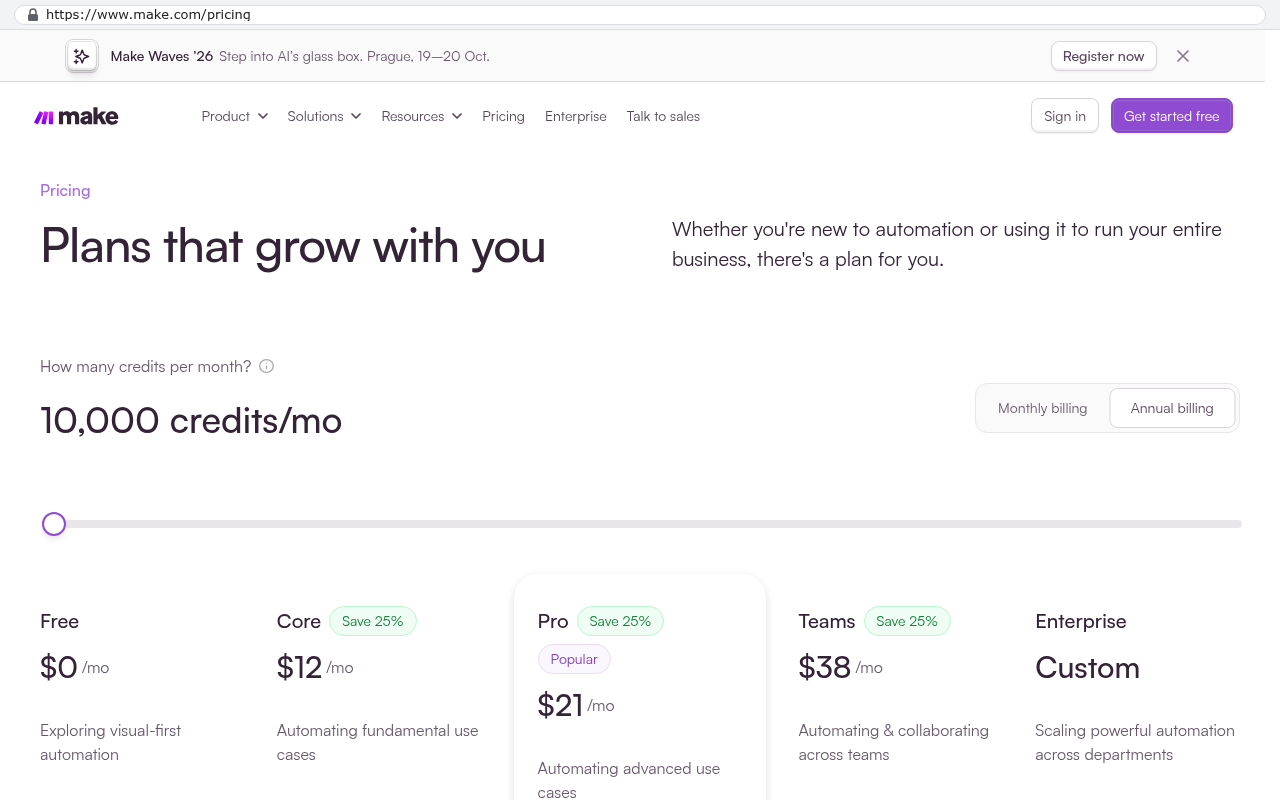This screenshot has height=800, width=1280.
Task: Click the Teams plan Save 25% badge
Action: click(907, 621)
